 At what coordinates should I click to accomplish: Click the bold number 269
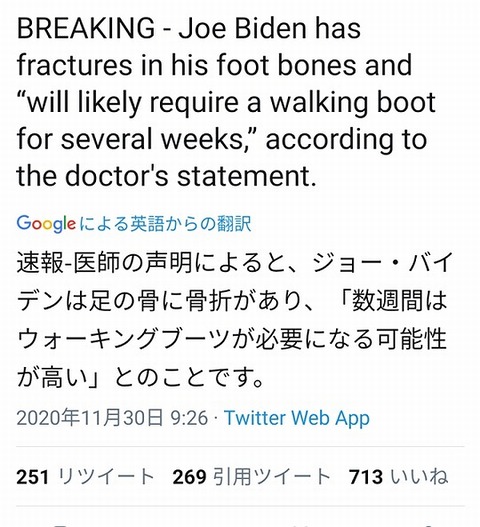tap(190, 477)
